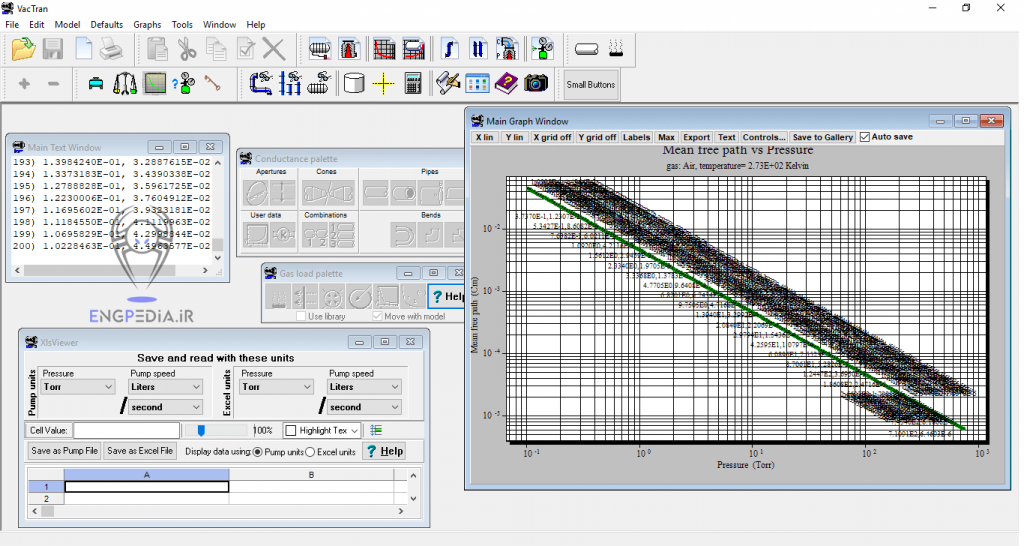The height and width of the screenshot is (546, 1024).
Task: Click the balance scale icon
Action: tap(125, 84)
